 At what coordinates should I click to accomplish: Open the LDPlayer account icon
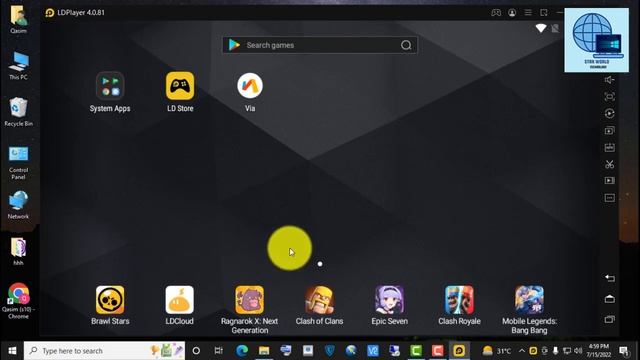coord(512,13)
